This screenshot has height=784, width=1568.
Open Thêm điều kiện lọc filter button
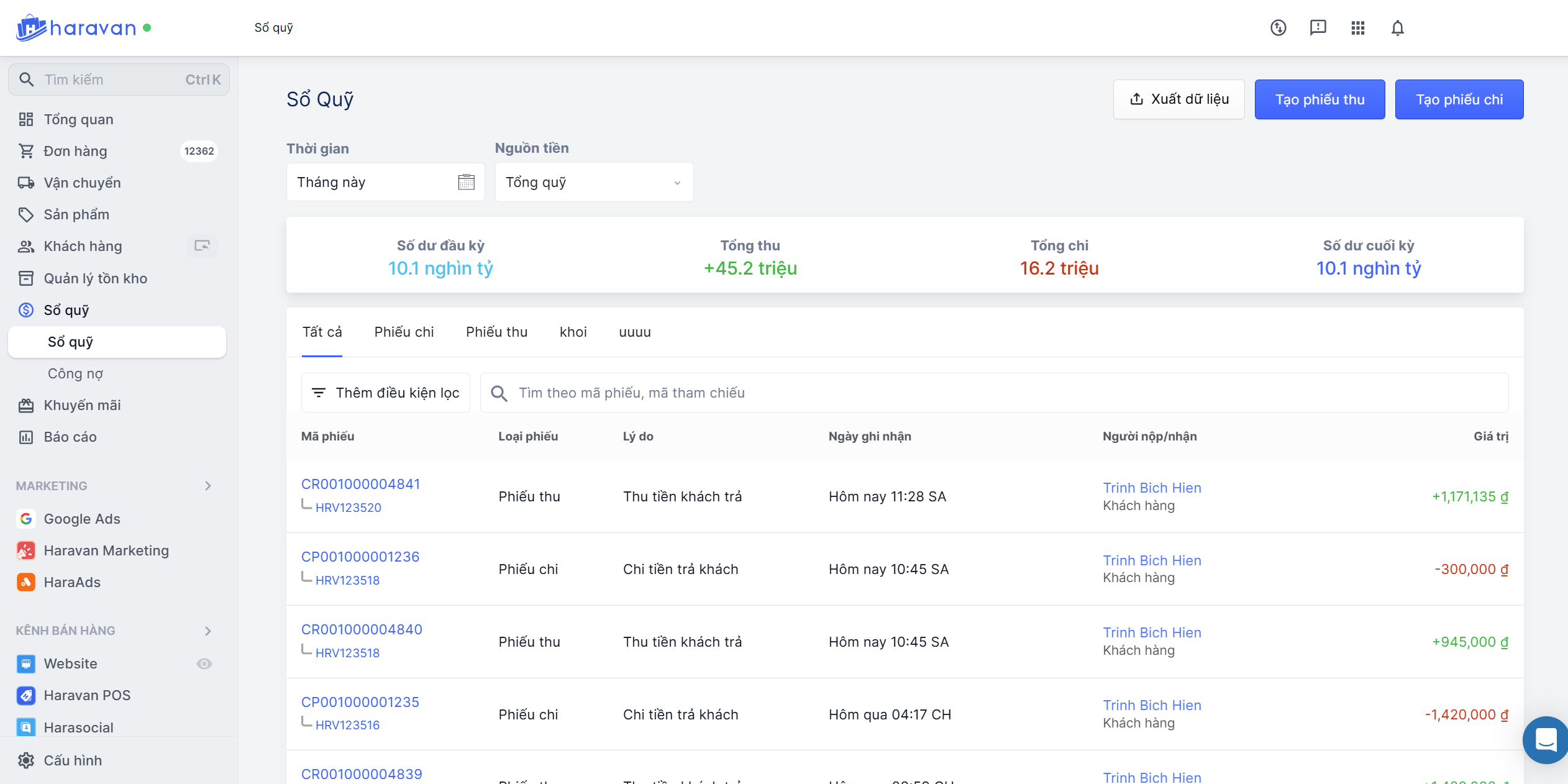[x=385, y=393]
